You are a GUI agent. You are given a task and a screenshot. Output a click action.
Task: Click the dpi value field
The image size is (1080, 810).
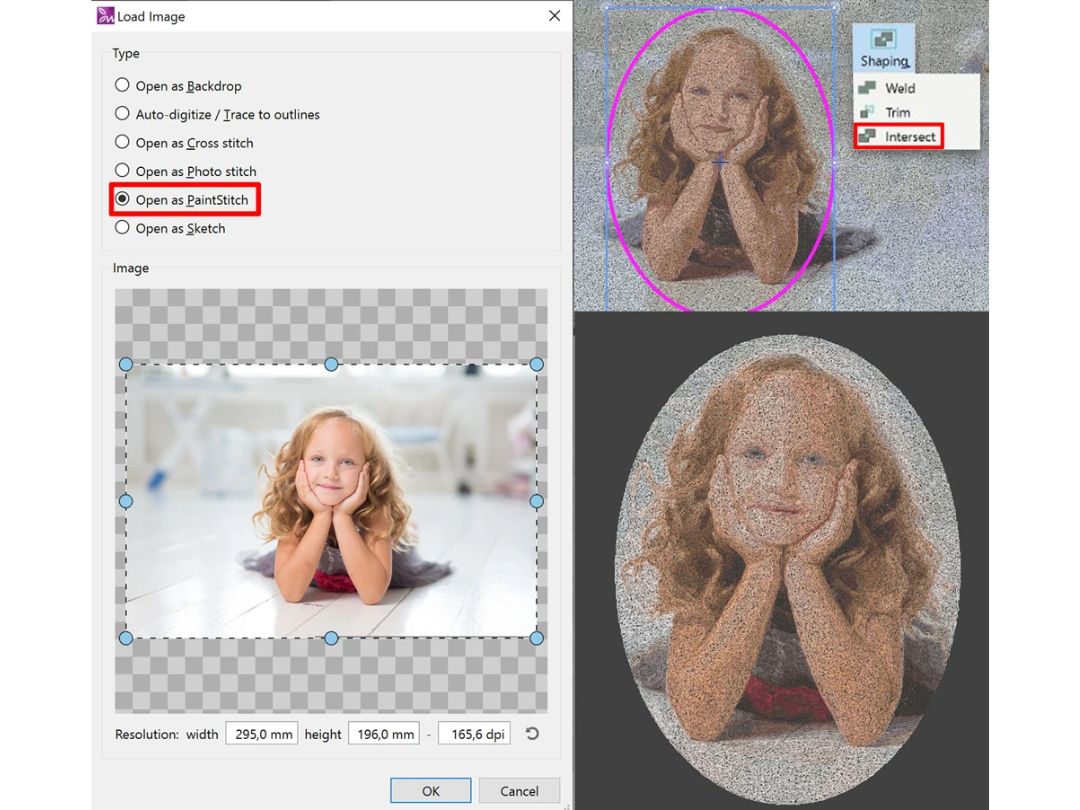pos(474,734)
